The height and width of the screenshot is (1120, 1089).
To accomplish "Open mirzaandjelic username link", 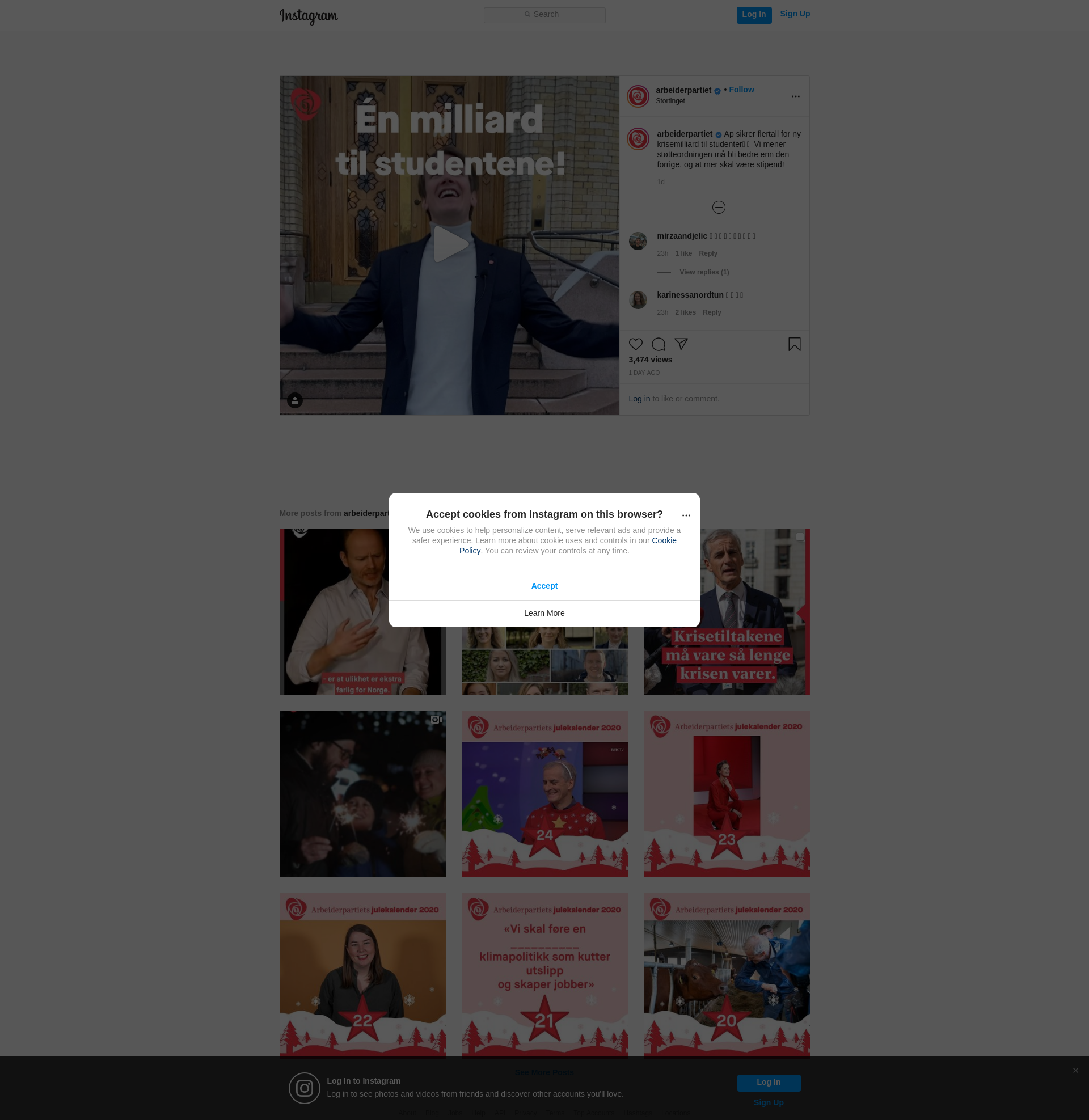I will [x=682, y=236].
